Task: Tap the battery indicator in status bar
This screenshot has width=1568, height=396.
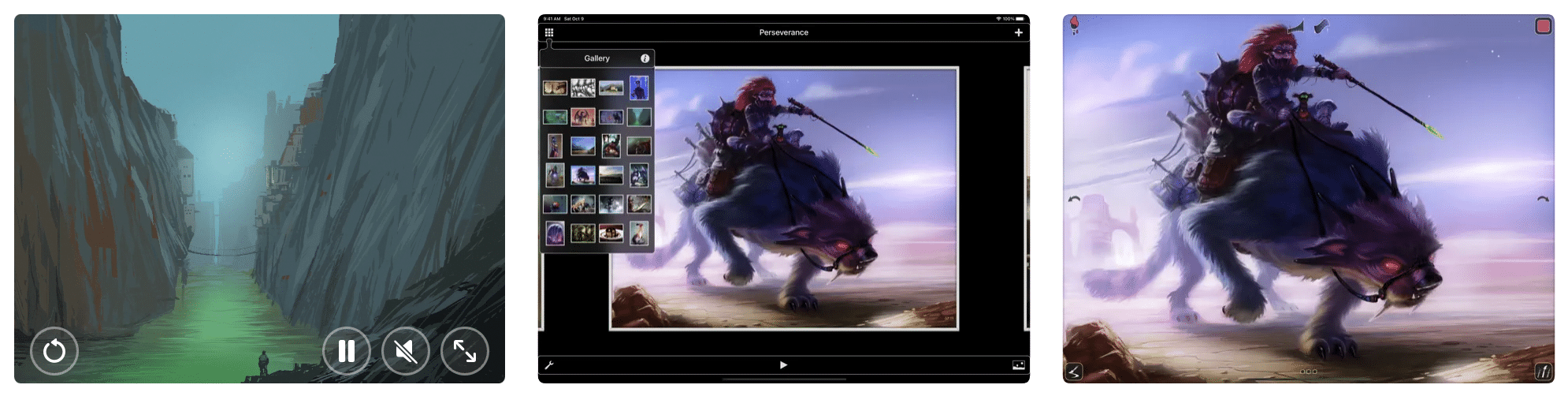Action: pos(1020,19)
